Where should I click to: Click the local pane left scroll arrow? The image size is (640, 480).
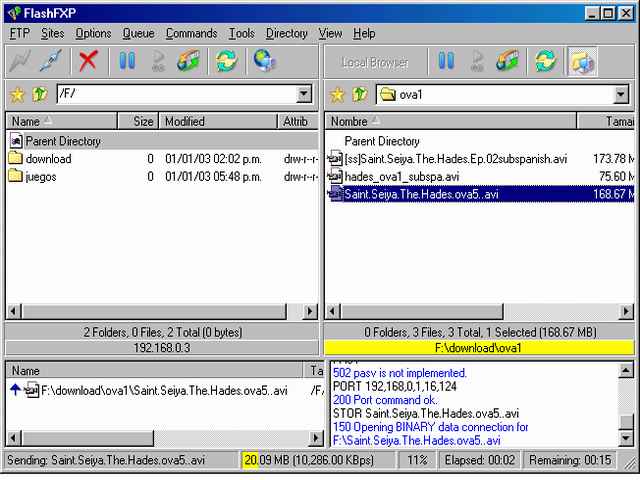pyautogui.click(x=333, y=311)
